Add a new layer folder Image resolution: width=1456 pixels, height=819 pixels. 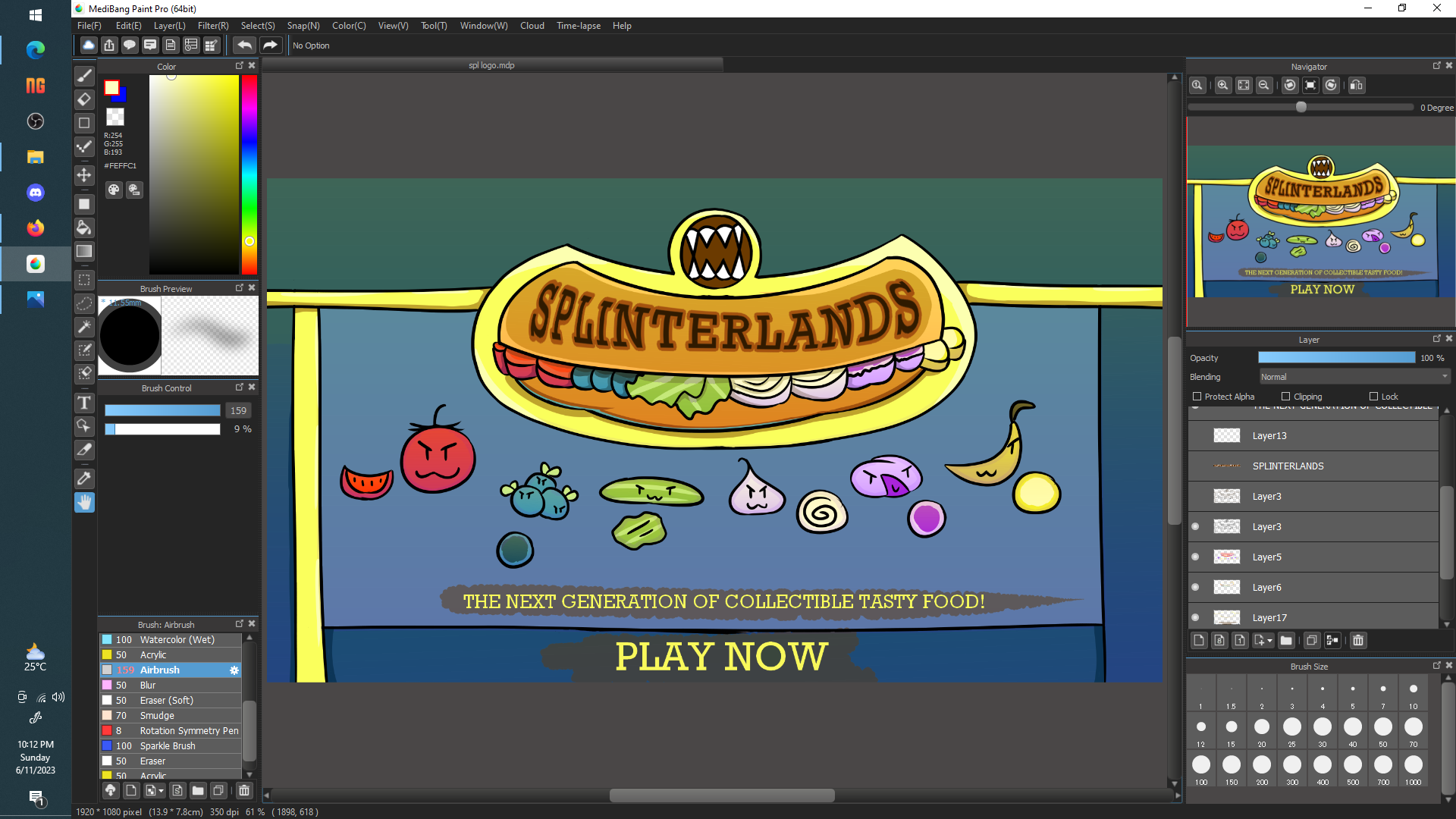pyautogui.click(x=1286, y=641)
